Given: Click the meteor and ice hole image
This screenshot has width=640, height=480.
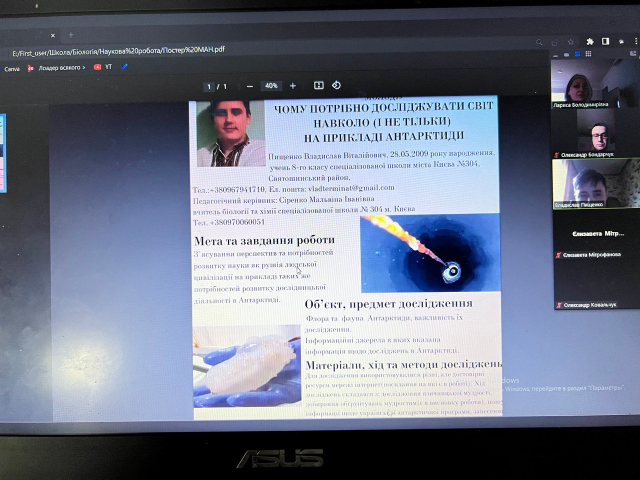Looking at the screenshot, I should (x=431, y=253).
